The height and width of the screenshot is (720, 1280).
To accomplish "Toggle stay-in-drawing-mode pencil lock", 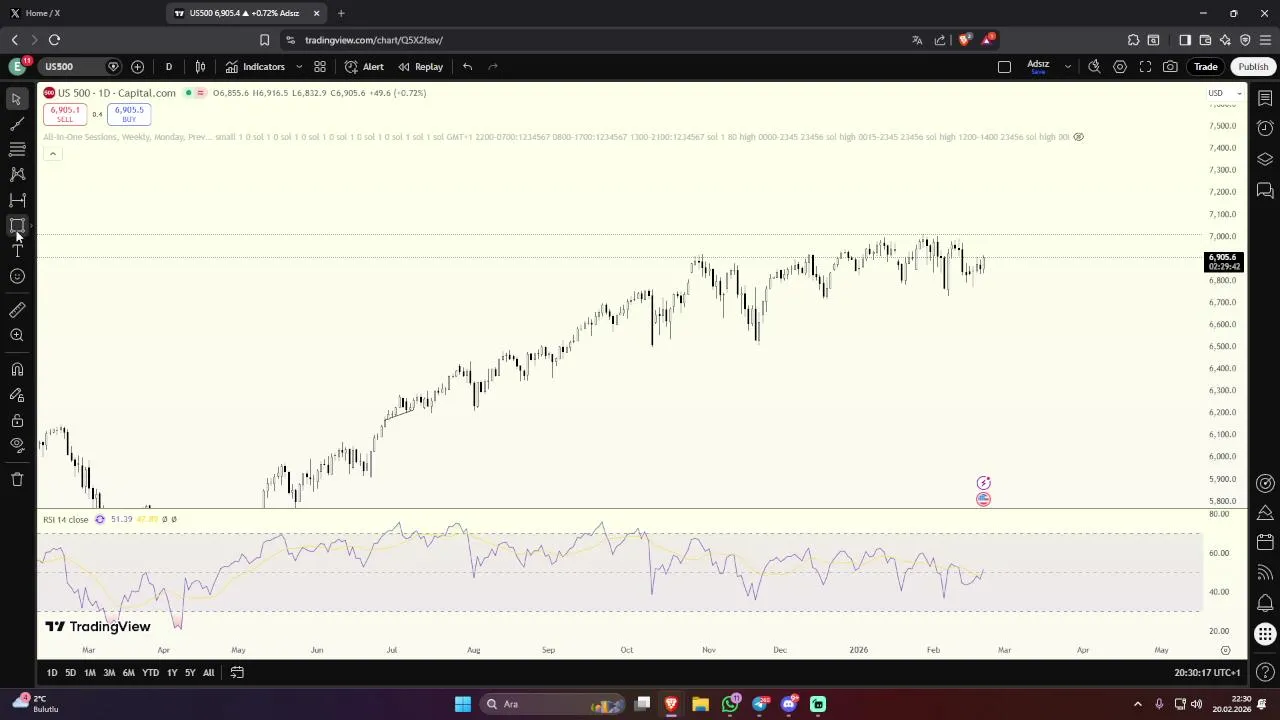I will (x=17, y=395).
